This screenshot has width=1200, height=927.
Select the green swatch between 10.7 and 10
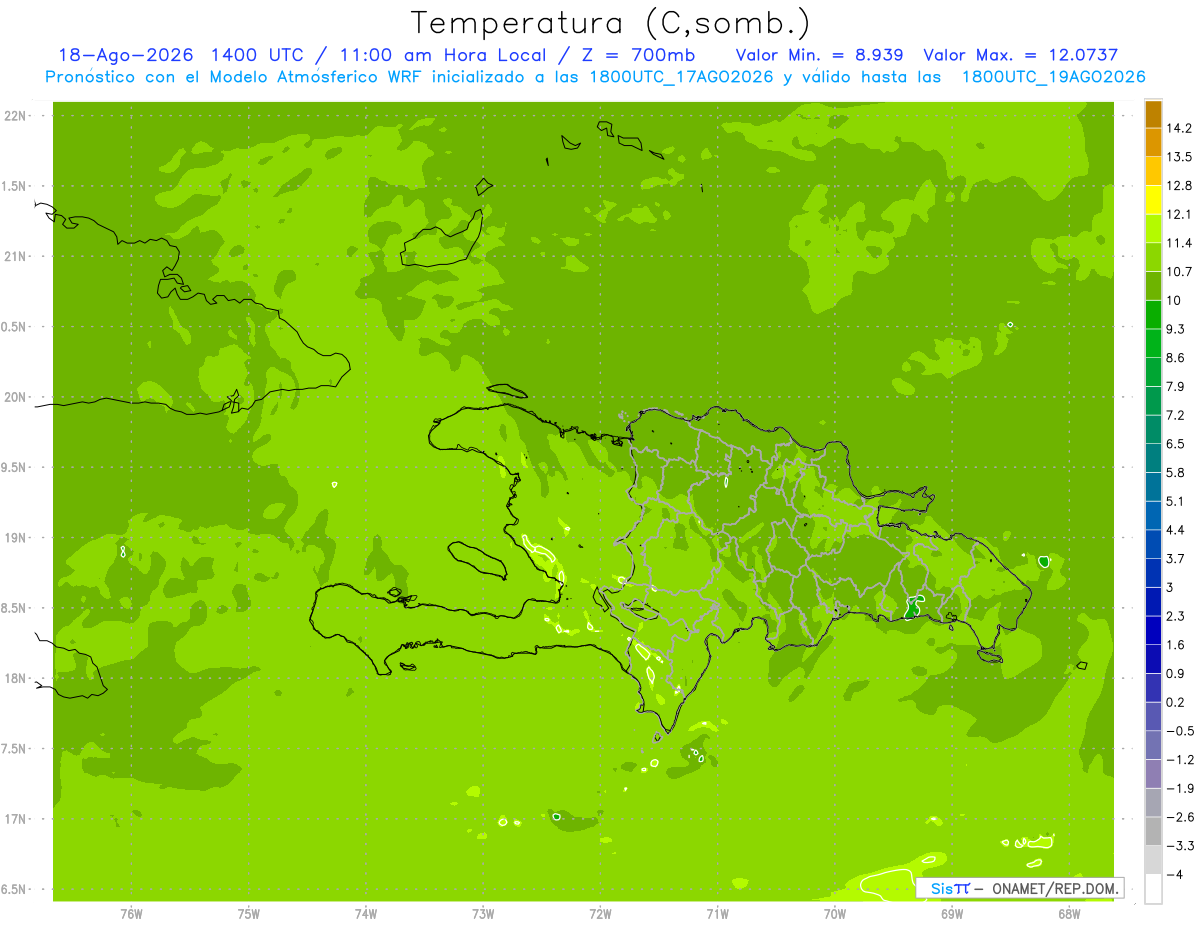pyautogui.click(x=1153, y=286)
